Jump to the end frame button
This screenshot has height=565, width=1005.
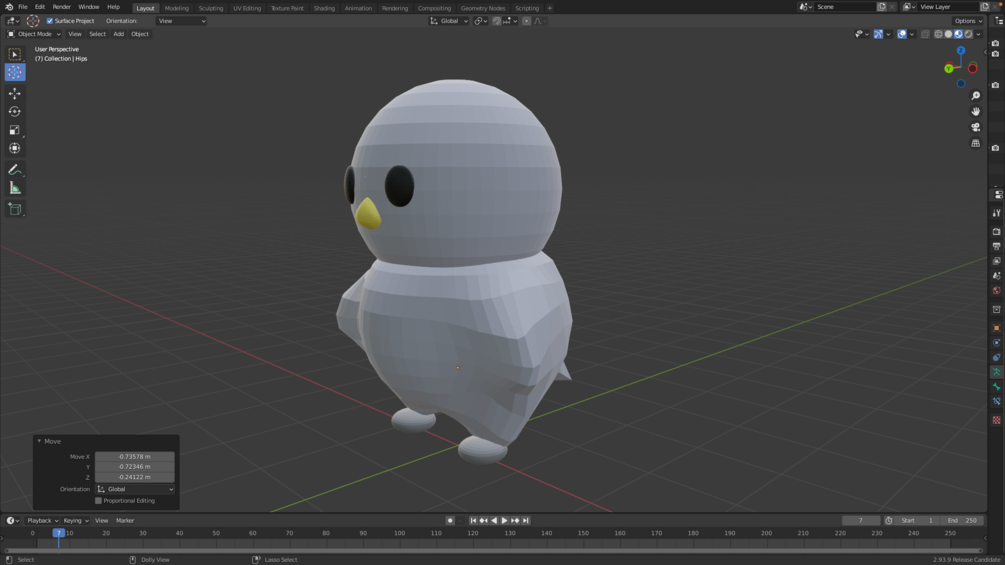pyautogui.click(x=526, y=521)
